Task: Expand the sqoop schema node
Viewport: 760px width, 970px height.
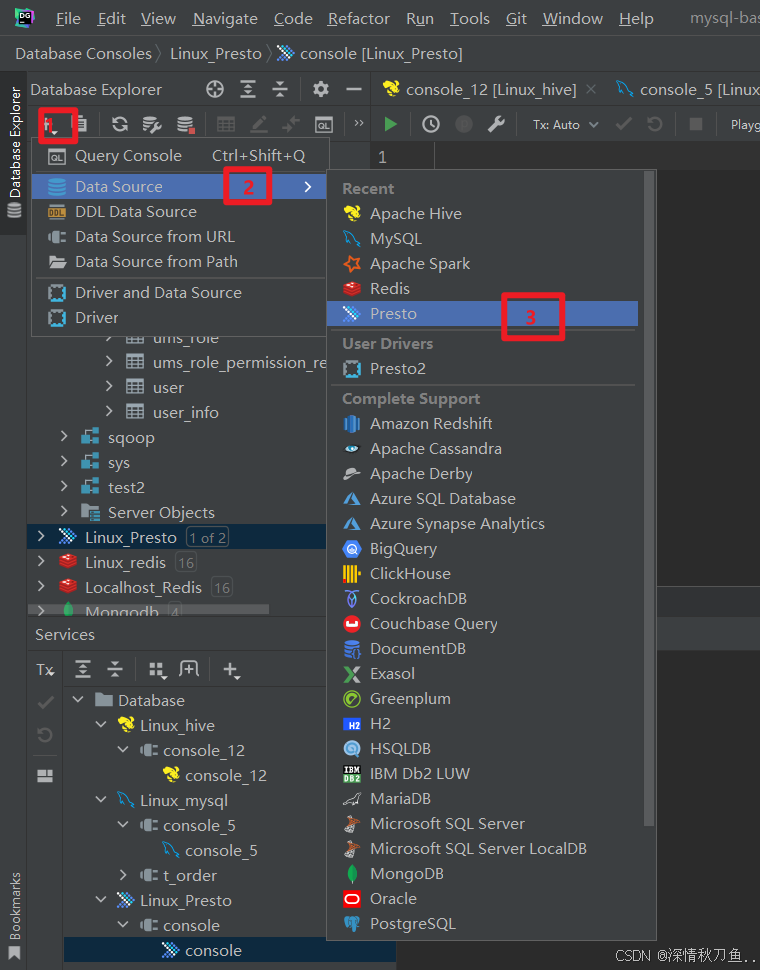Action: 64,437
